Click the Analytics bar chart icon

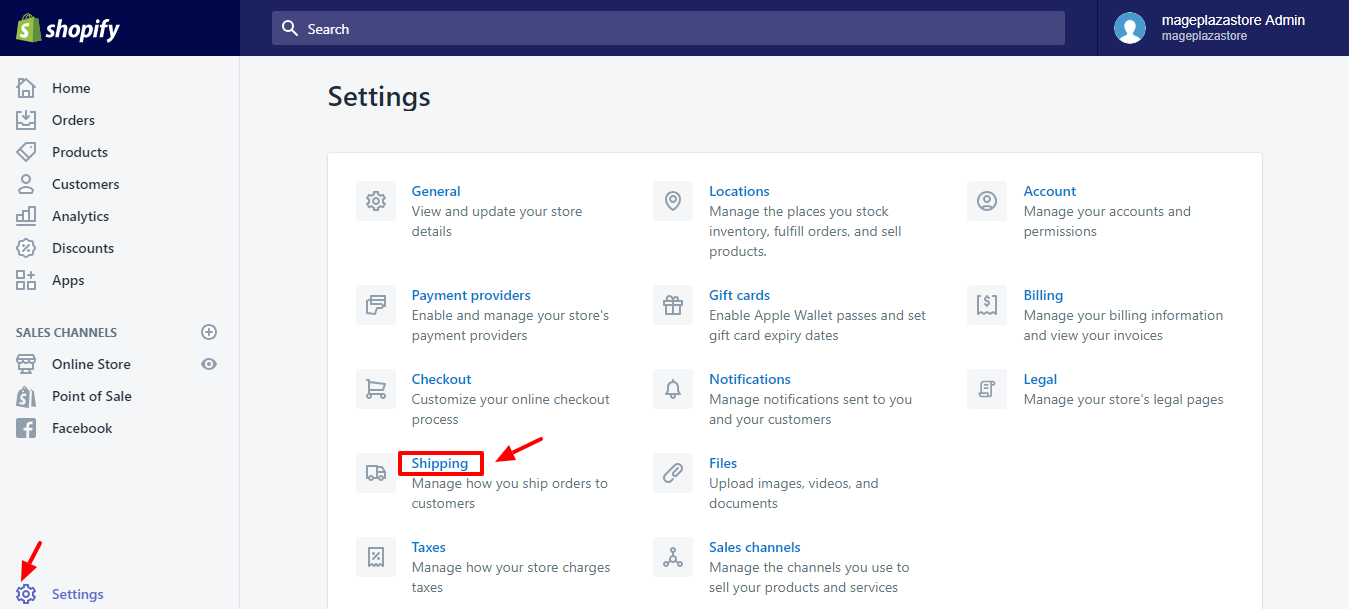pos(26,216)
